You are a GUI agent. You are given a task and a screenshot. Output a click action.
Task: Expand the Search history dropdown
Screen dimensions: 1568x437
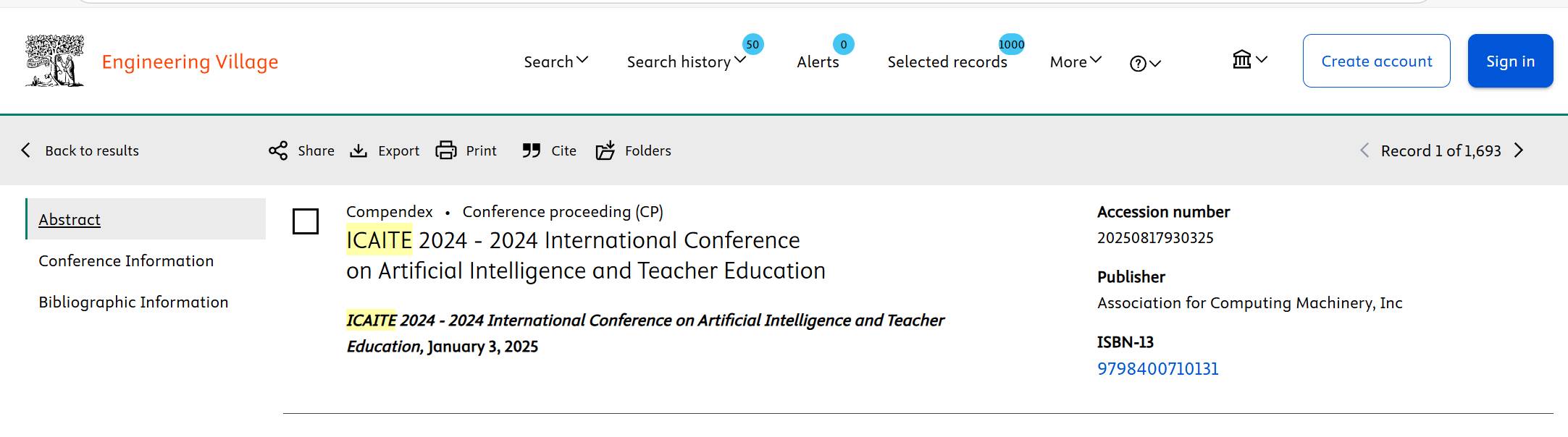[x=685, y=62]
